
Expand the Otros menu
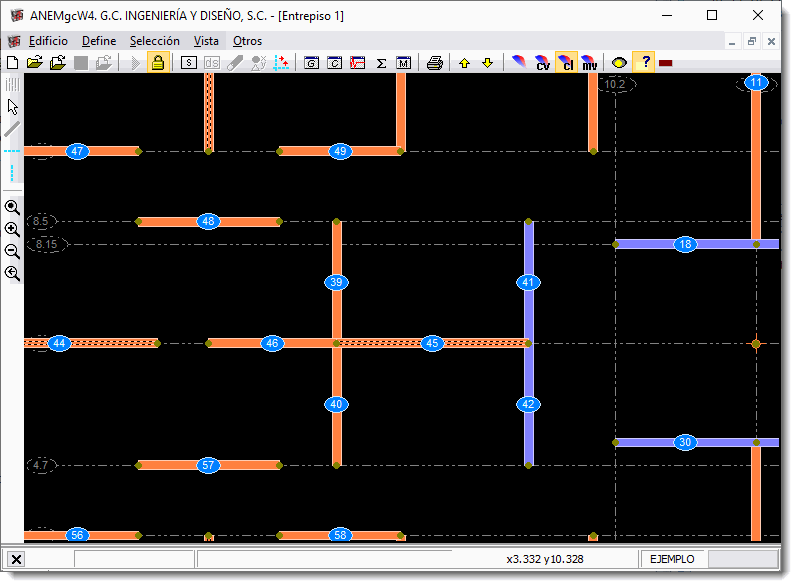pyautogui.click(x=247, y=41)
